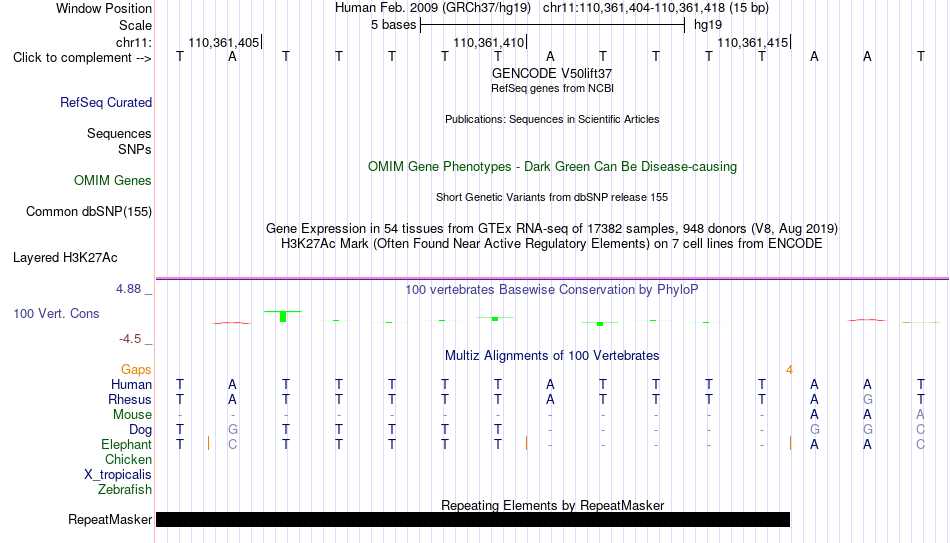
Task: Click the Short Genetic Variants from dbSNP title
Action: (x=552, y=198)
